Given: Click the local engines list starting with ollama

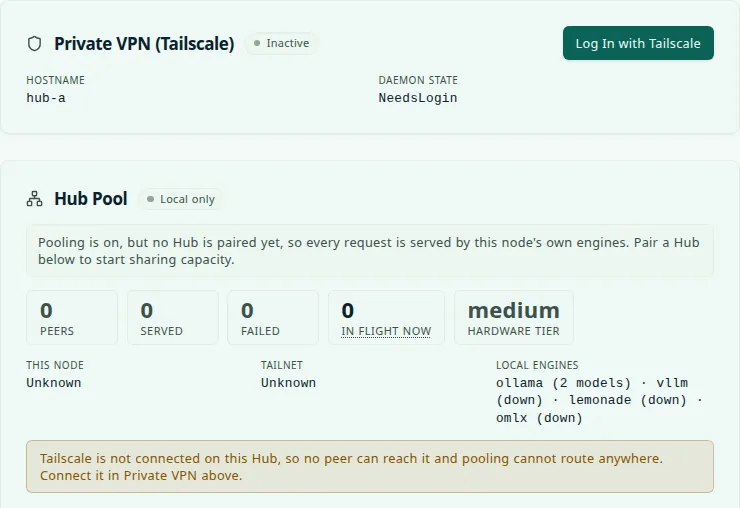Looking at the screenshot, I should point(599,400).
